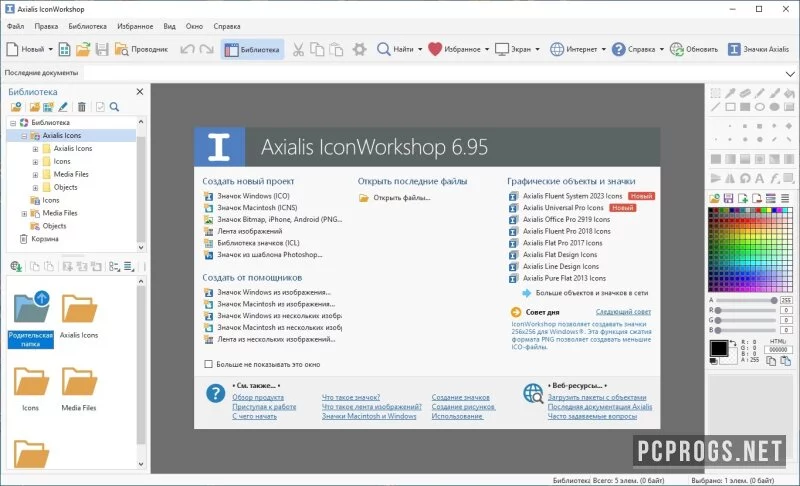Screen dimensions: 800x486
Task: Click the library search magnifier icon
Action: click(x=114, y=107)
